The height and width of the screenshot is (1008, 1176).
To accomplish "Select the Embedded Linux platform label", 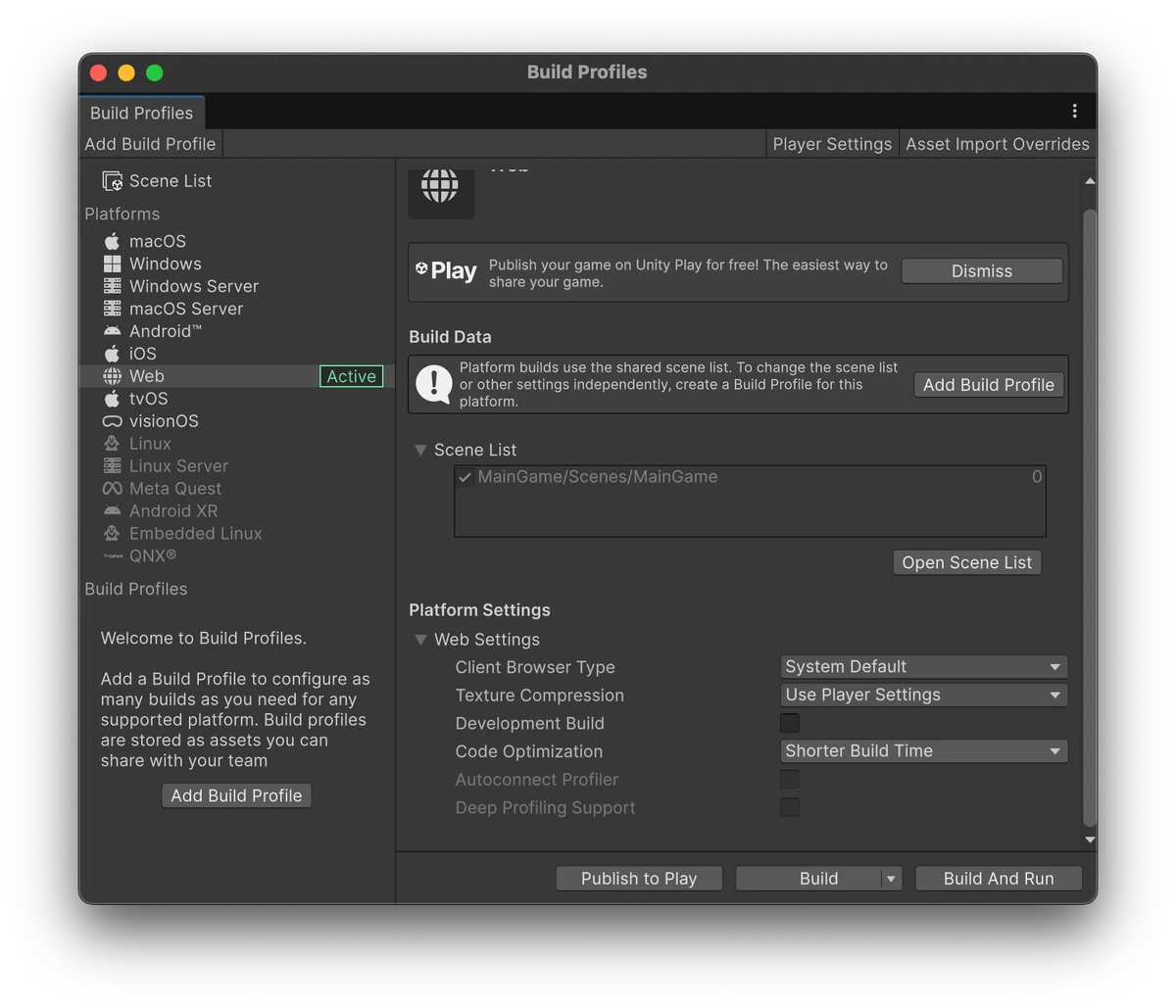I will coord(196,534).
